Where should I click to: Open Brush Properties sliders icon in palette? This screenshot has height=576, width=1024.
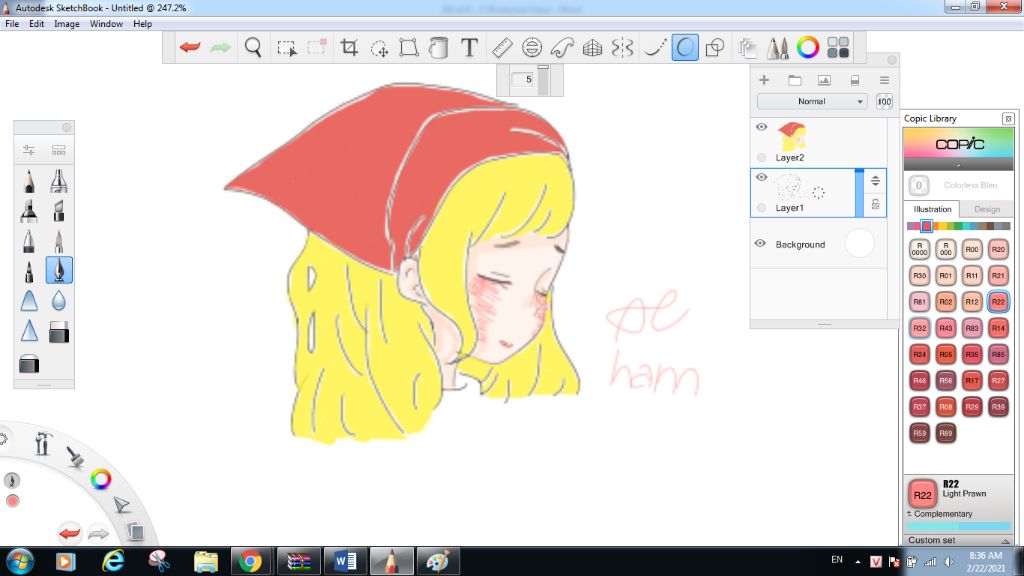[29, 150]
